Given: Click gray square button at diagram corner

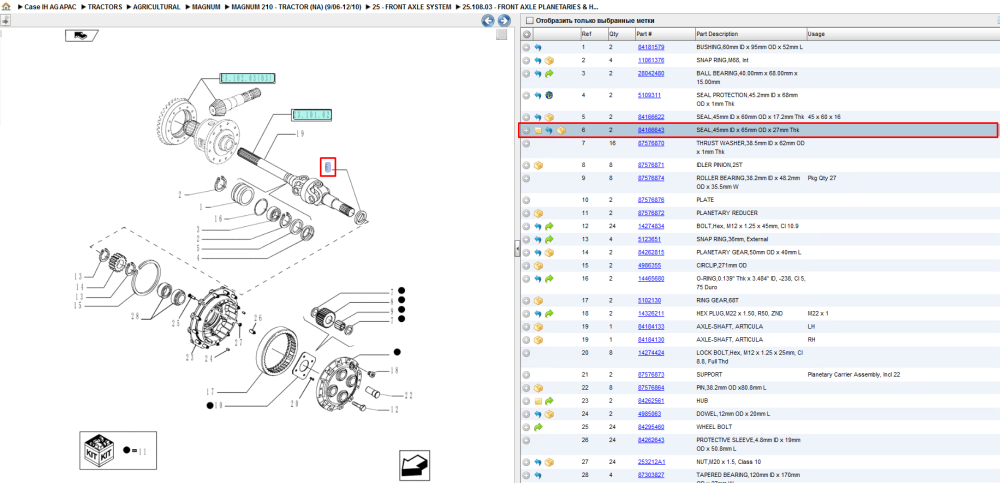Looking at the screenshot, I should [501, 34].
